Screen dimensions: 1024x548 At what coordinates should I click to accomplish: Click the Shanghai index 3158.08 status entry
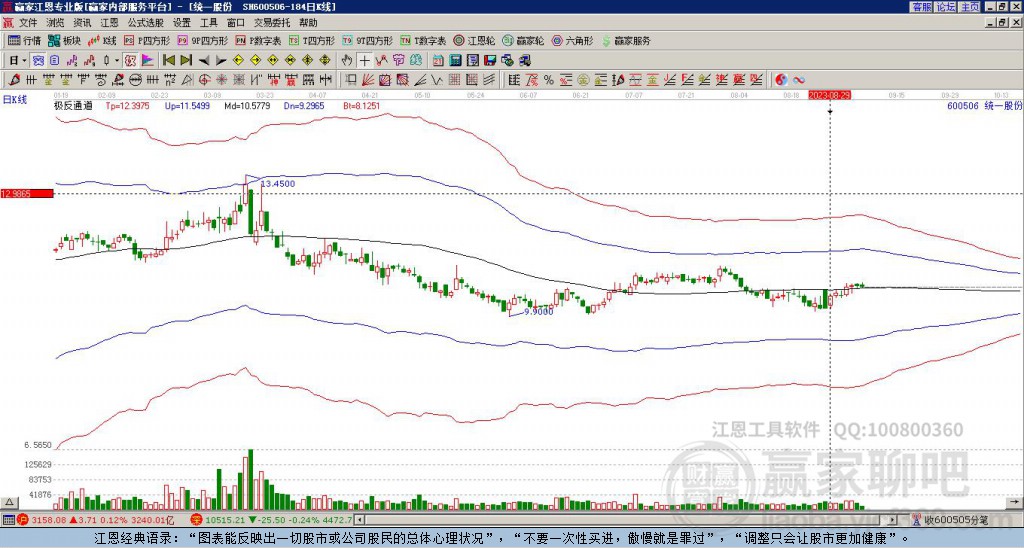tap(96, 520)
